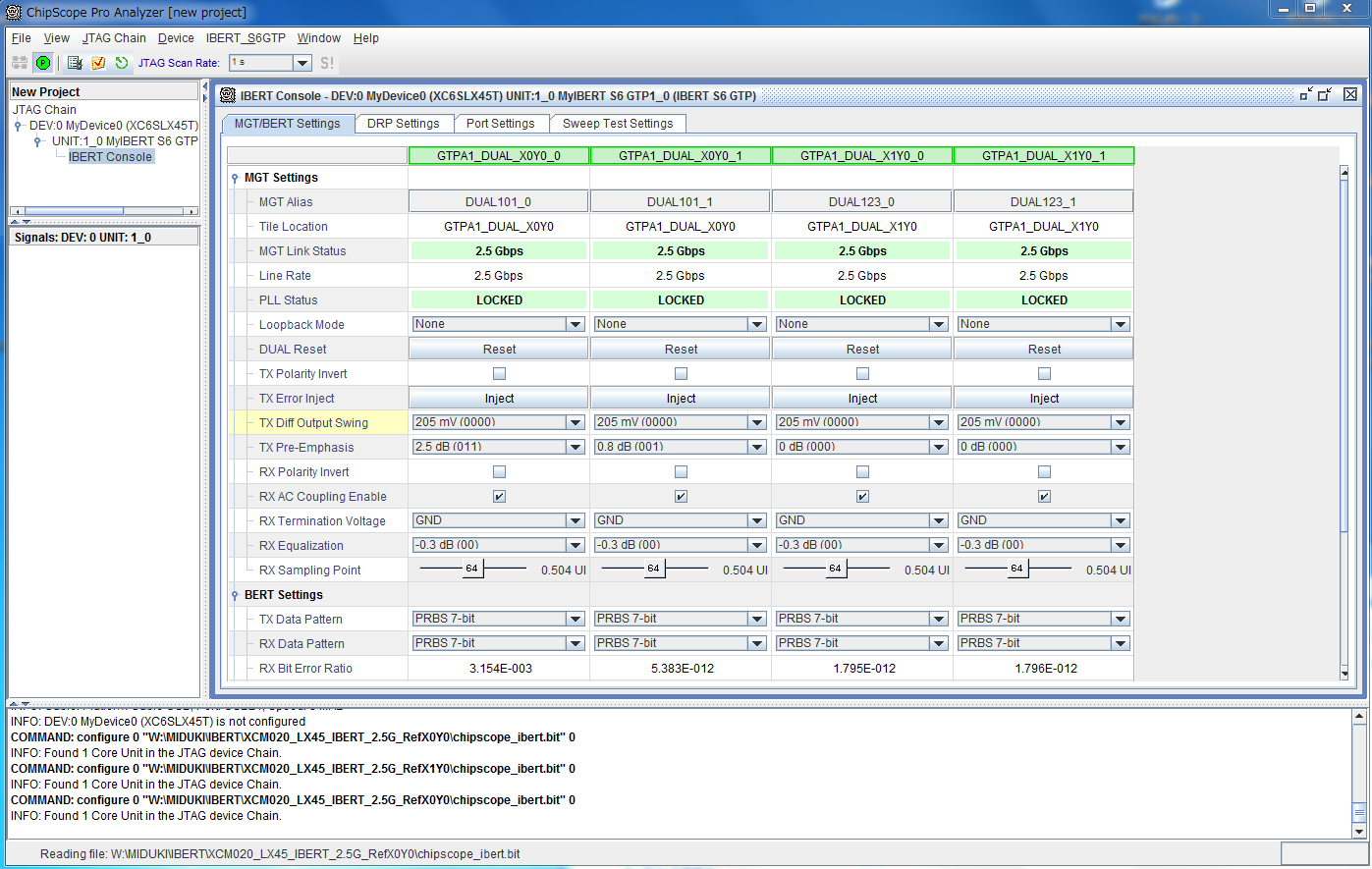1372x869 pixels.
Task: Open the TX Pre-Emphasis dropdown showing 2.5 dB (011)
Action: pyautogui.click(x=576, y=447)
